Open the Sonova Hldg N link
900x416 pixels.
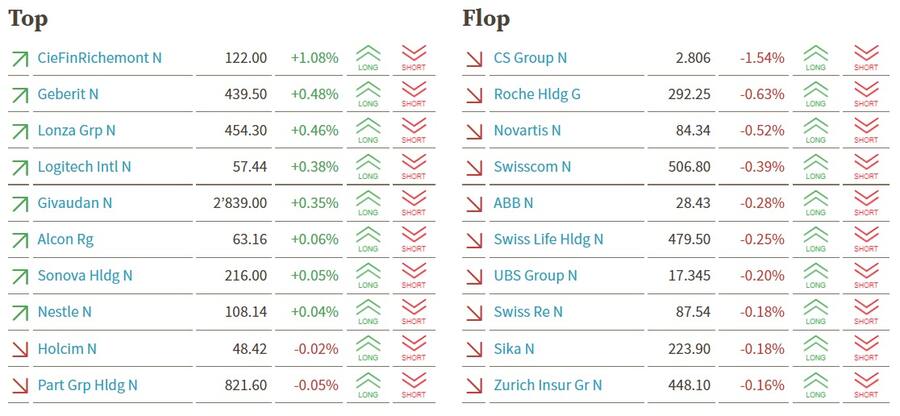85,276
